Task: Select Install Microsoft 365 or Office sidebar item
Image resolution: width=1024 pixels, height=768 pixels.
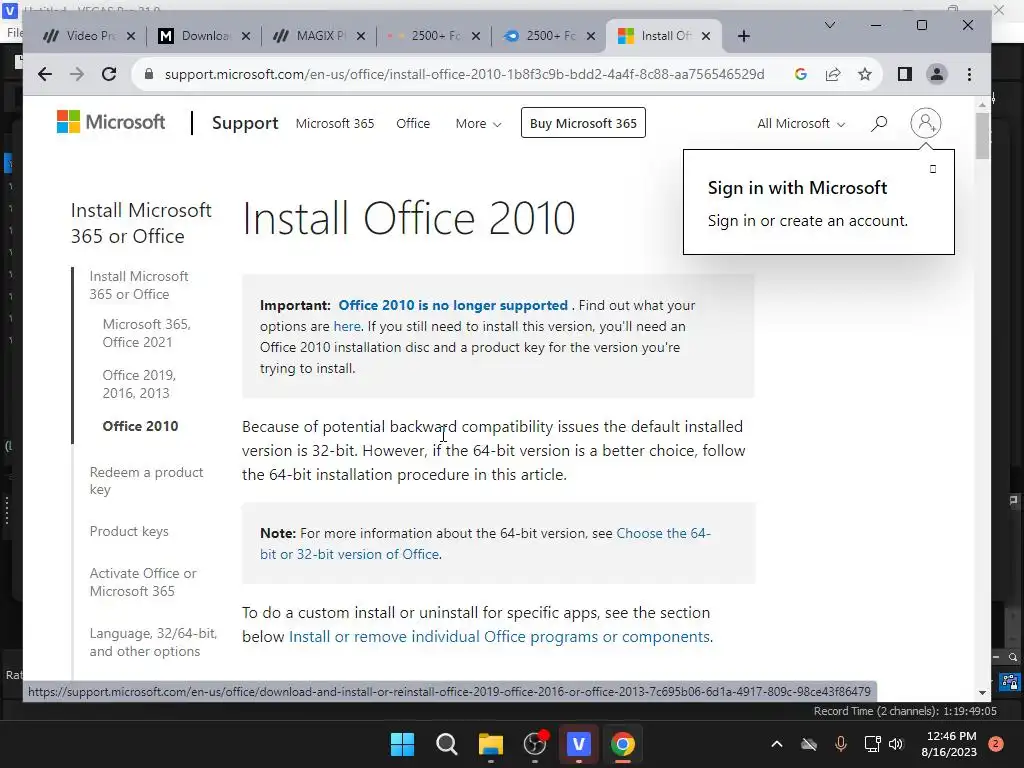Action: pyautogui.click(x=138, y=285)
